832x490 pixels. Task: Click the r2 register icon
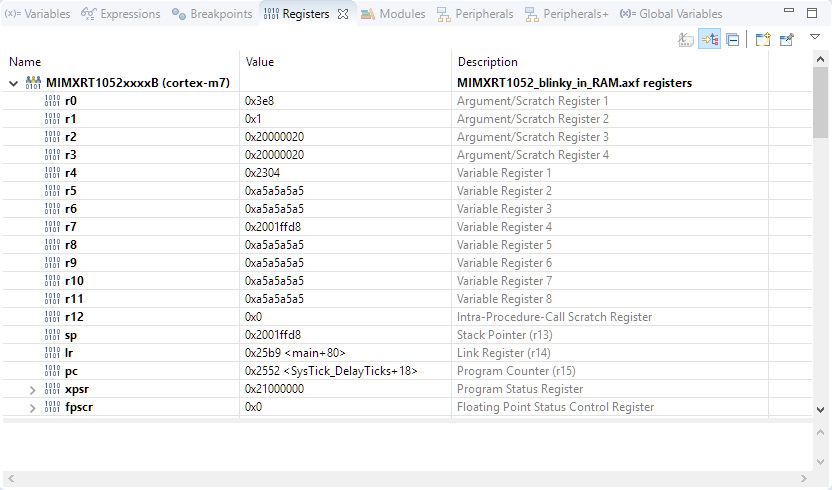coord(53,137)
